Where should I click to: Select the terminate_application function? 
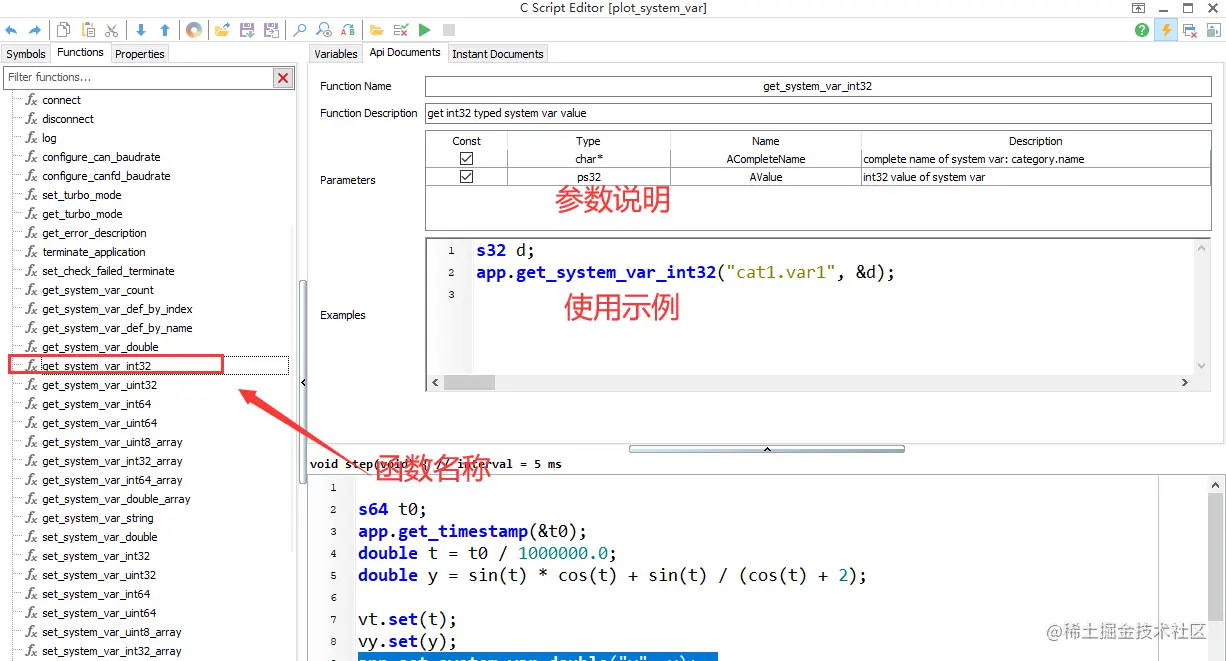pyautogui.click(x=94, y=252)
